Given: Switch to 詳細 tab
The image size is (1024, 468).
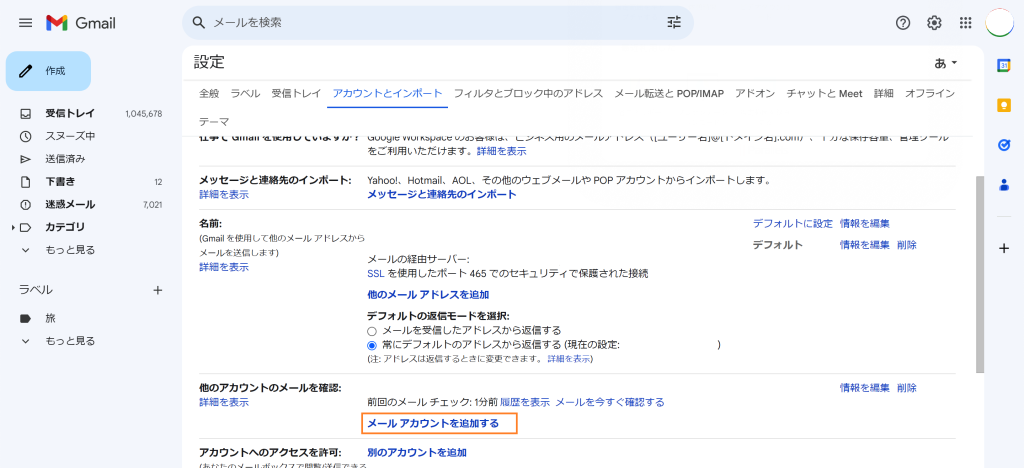Looking at the screenshot, I should [884, 93].
